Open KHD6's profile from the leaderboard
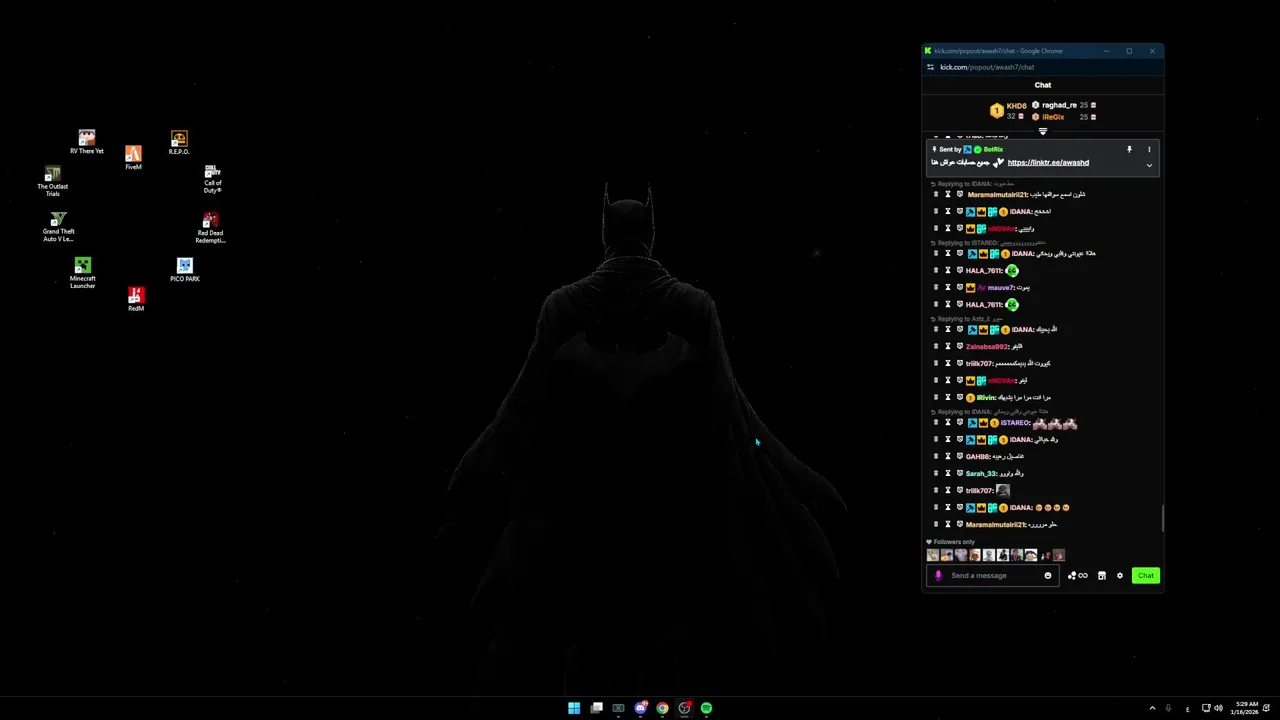 1016,106
